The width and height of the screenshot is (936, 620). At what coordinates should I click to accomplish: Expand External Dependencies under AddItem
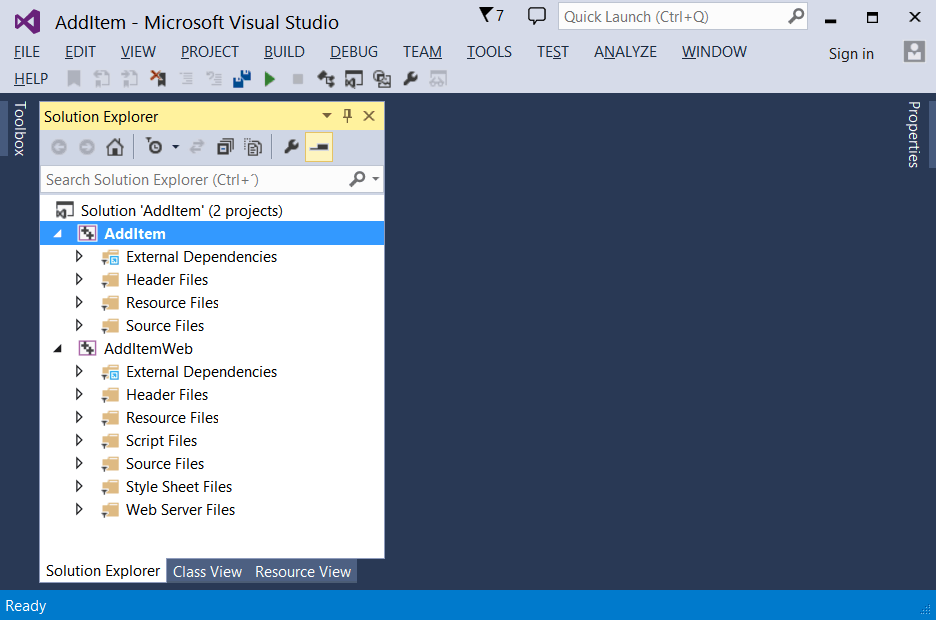[79, 257]
